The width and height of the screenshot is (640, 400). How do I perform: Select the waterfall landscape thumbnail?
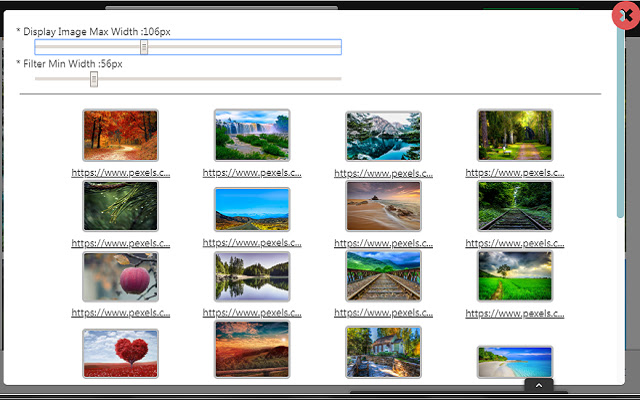click(x=251, y=135)
